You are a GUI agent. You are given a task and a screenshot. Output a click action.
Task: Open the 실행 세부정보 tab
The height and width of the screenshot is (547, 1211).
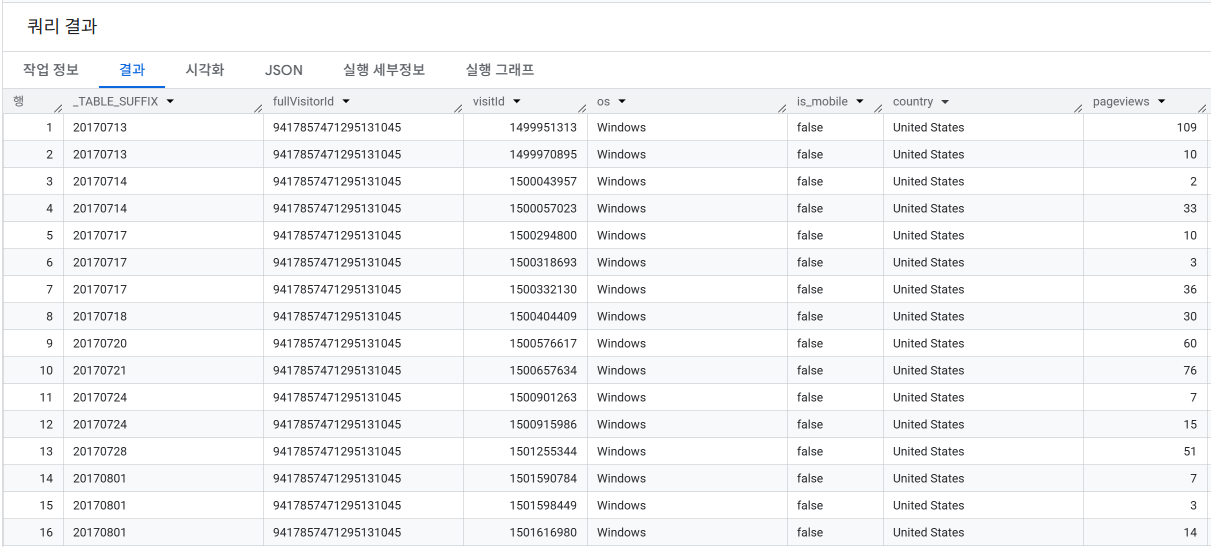(x=384, y=70)
